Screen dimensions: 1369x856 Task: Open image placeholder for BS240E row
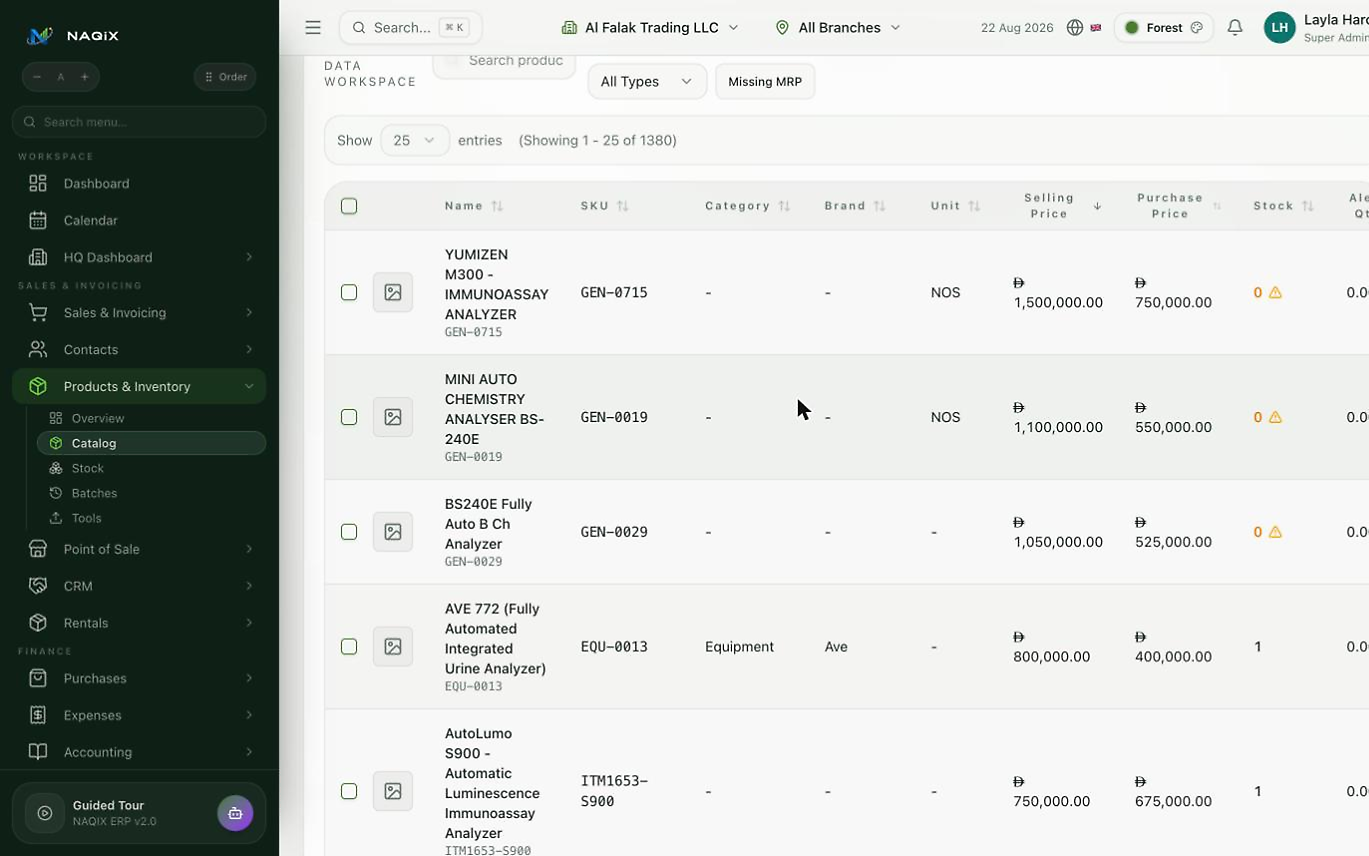click(393, 532)
